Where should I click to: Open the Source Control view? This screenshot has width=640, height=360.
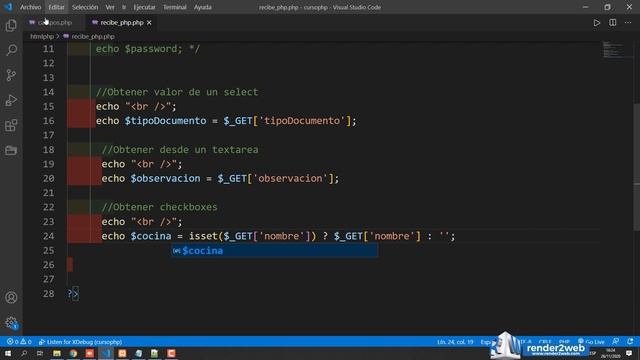11,75
